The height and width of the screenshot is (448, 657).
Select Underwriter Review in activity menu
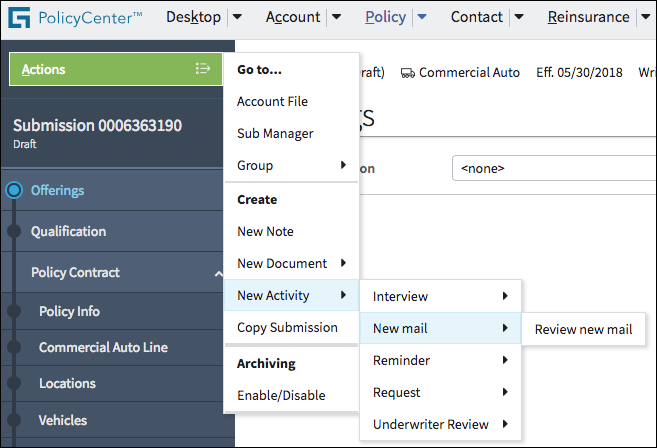[x=440, y=424]
